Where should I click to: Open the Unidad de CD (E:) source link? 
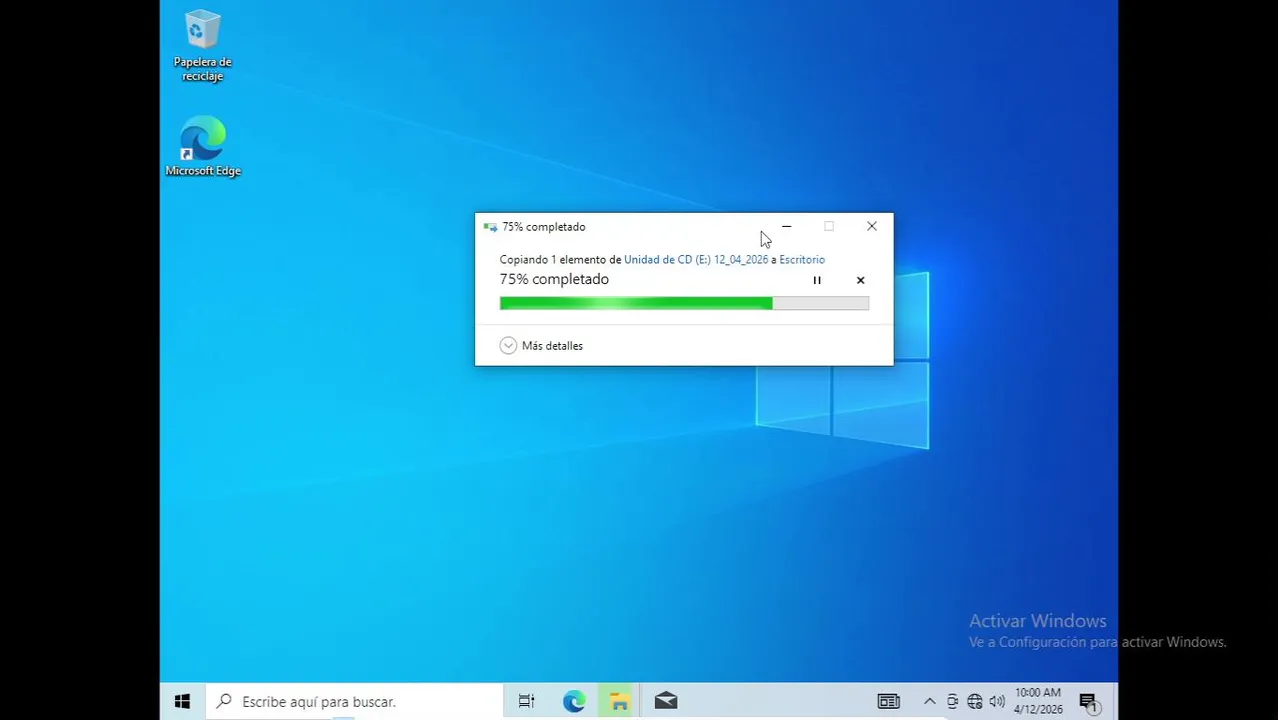pyautogui.click(x=696, y=260)
